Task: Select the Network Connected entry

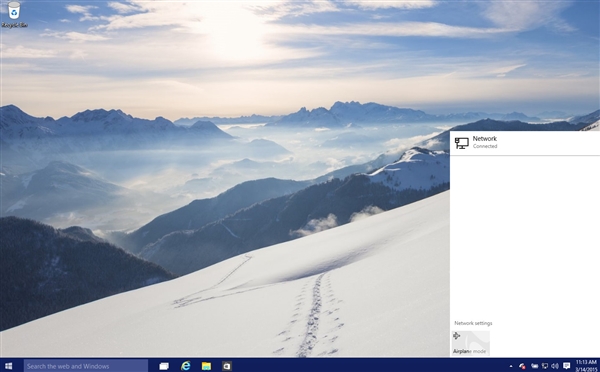Action: click(525, 143)
